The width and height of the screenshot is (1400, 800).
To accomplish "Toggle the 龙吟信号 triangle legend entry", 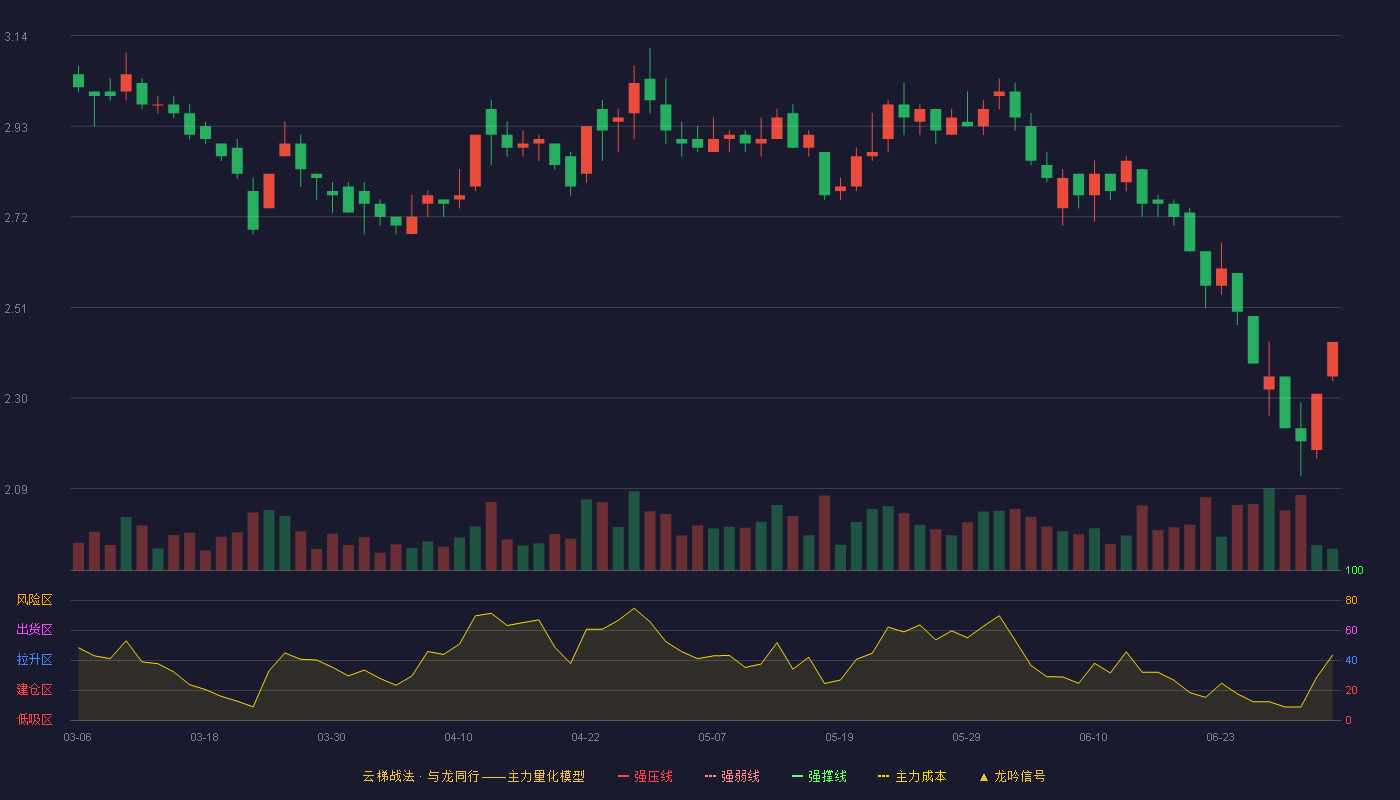I will tap(1012, 776).
